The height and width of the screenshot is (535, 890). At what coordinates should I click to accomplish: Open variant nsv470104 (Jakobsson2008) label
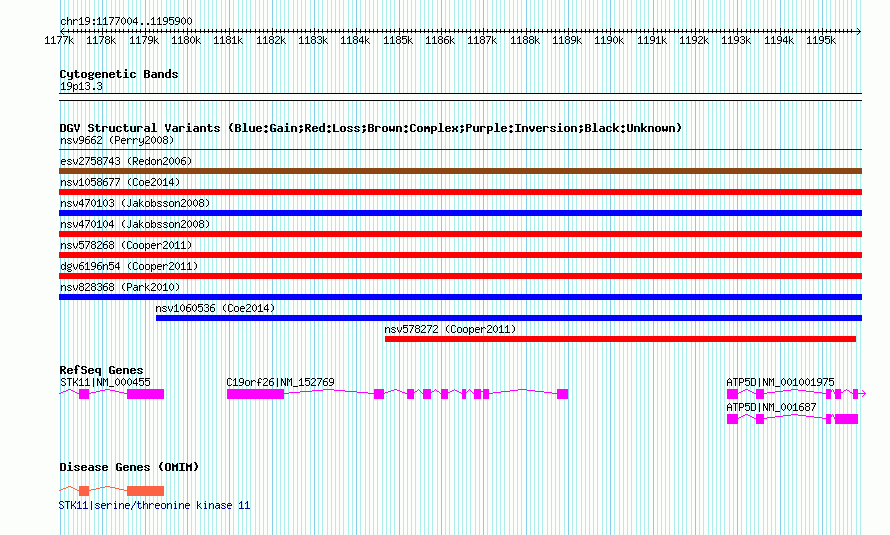click(x=135, y=224)
